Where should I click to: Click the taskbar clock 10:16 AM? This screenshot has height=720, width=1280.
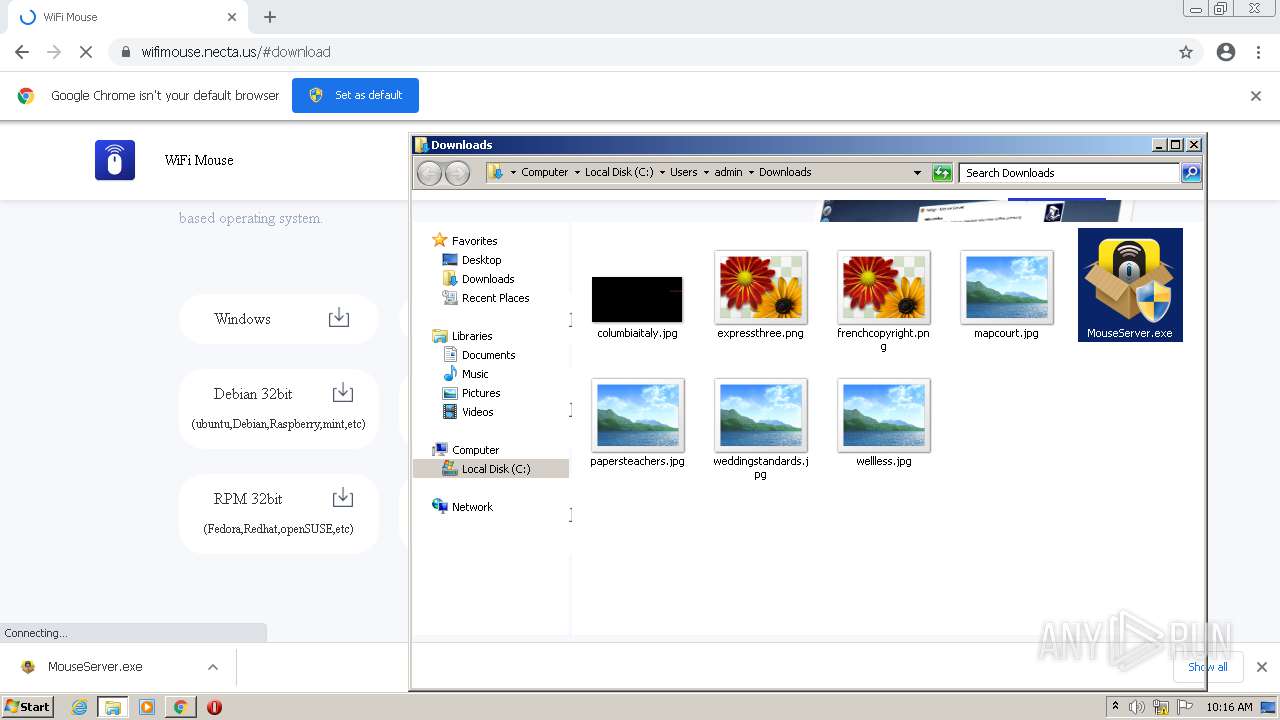(x=1229, y=707)
